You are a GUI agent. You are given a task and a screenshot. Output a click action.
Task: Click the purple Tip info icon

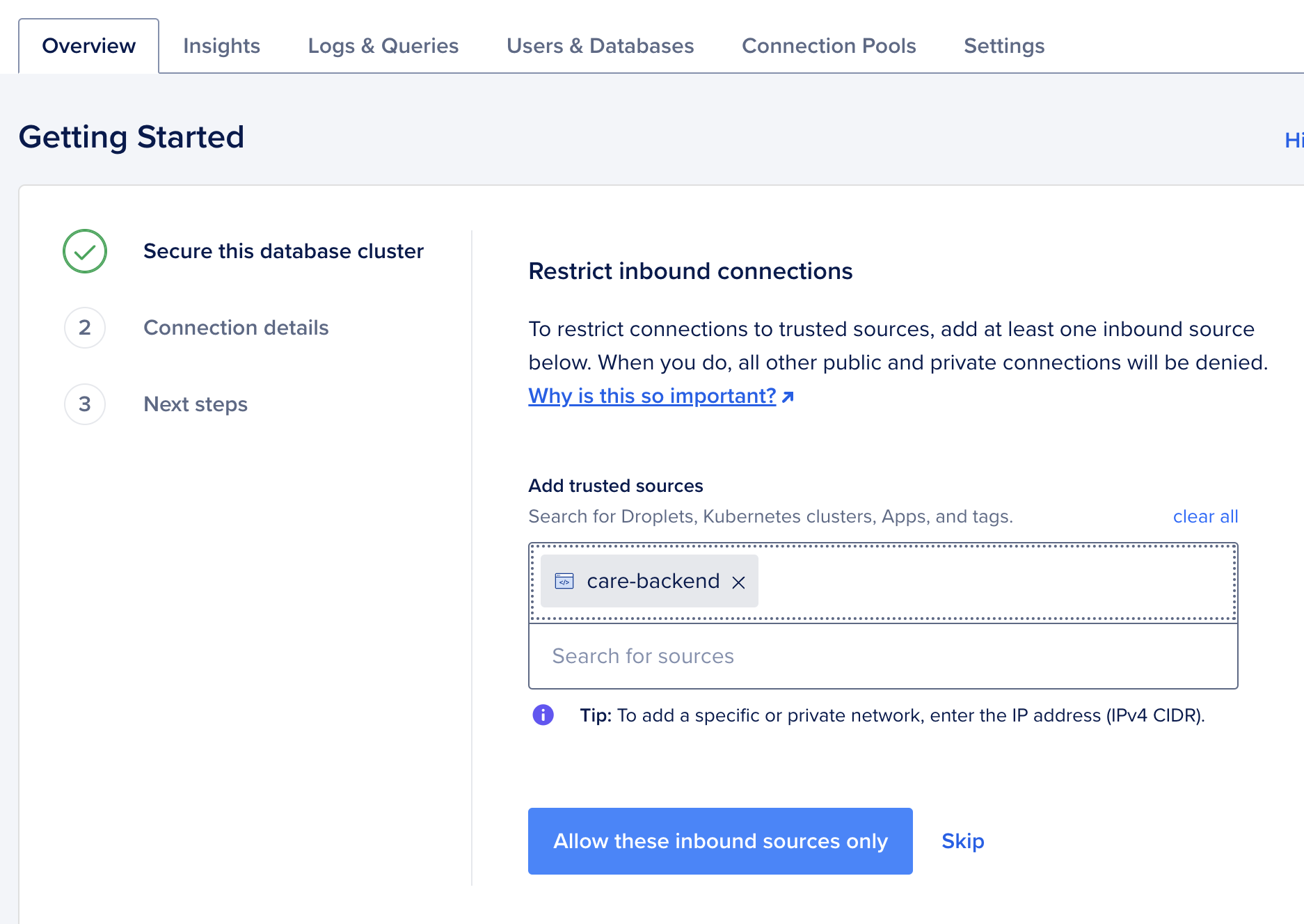click(543, 715)
